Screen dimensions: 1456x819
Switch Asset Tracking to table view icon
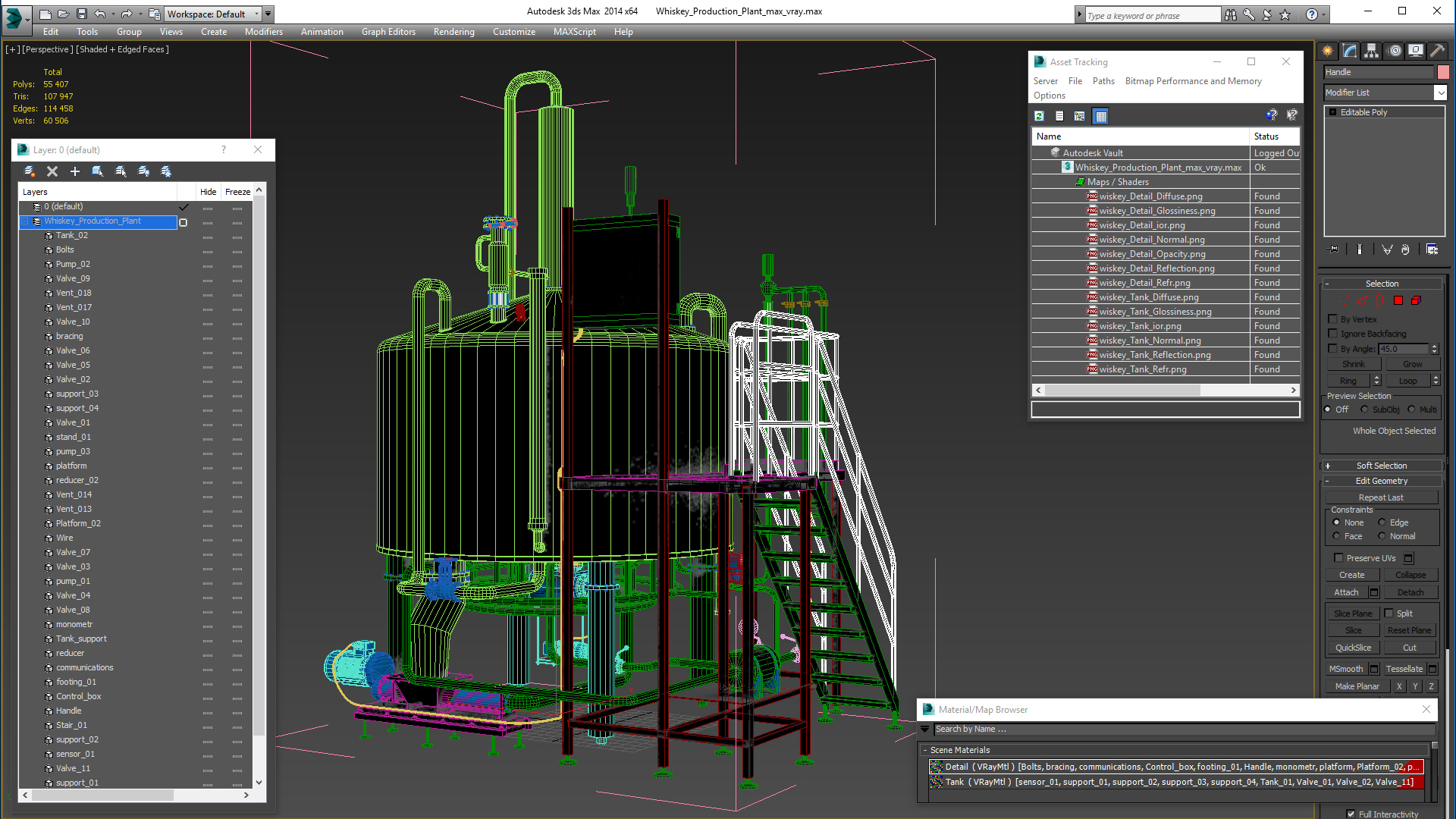click(x=1101, y=116)
